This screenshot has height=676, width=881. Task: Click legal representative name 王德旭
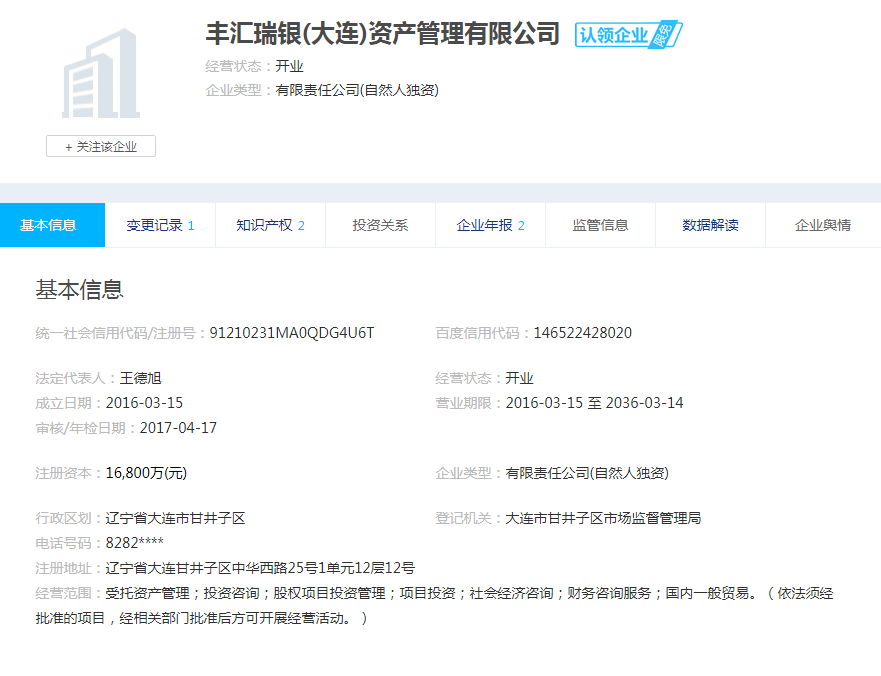[x=141, y=378]
